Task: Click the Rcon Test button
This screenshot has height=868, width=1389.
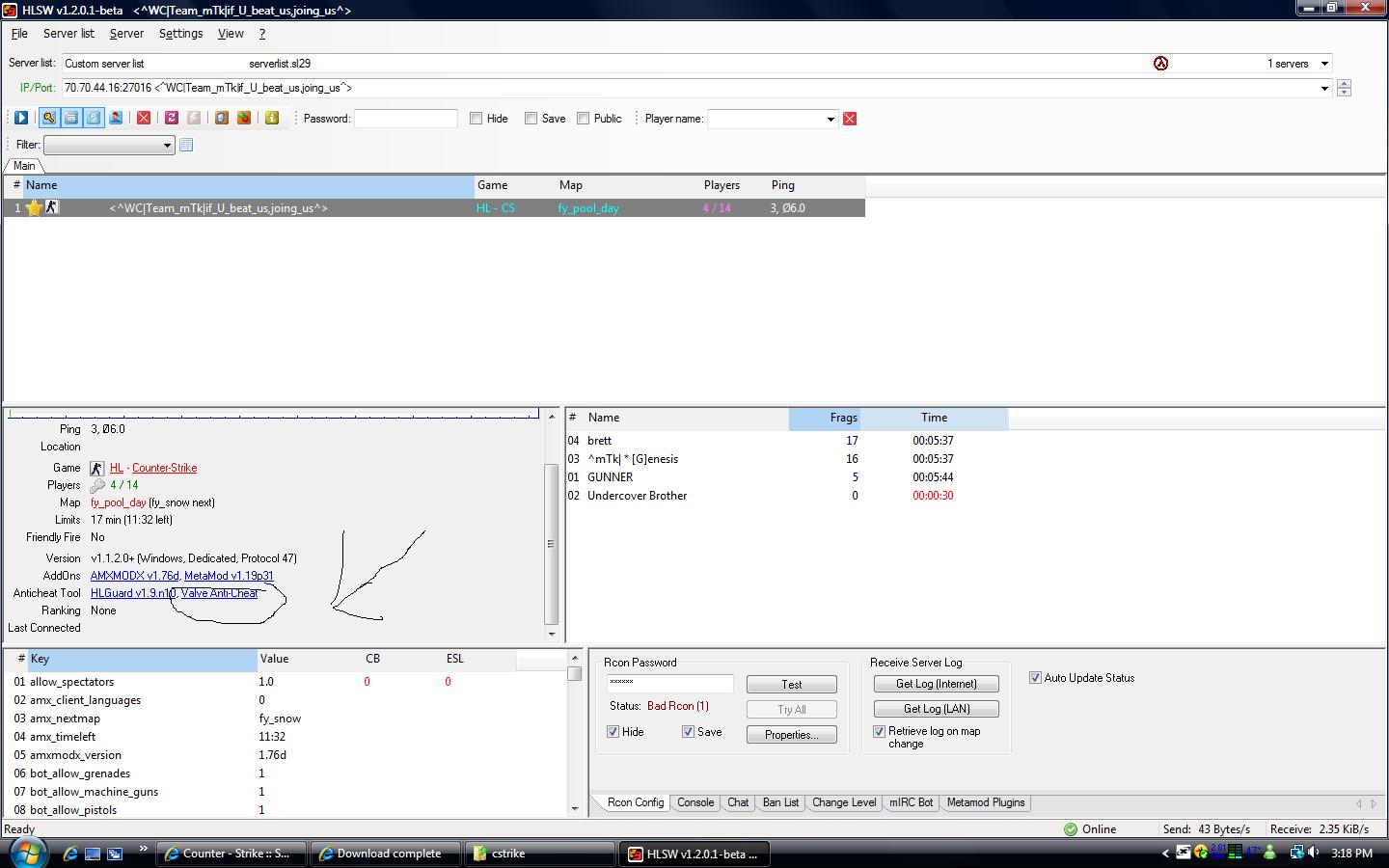Action: pos(792,684)
